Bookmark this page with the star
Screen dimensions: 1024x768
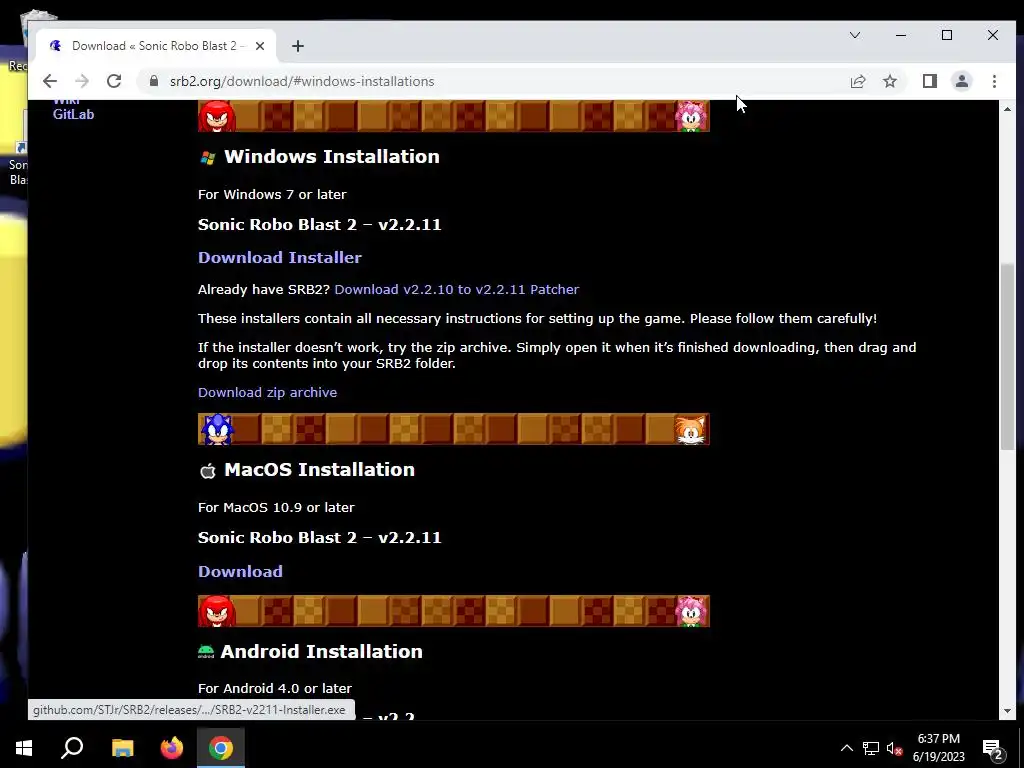(889, 81)
